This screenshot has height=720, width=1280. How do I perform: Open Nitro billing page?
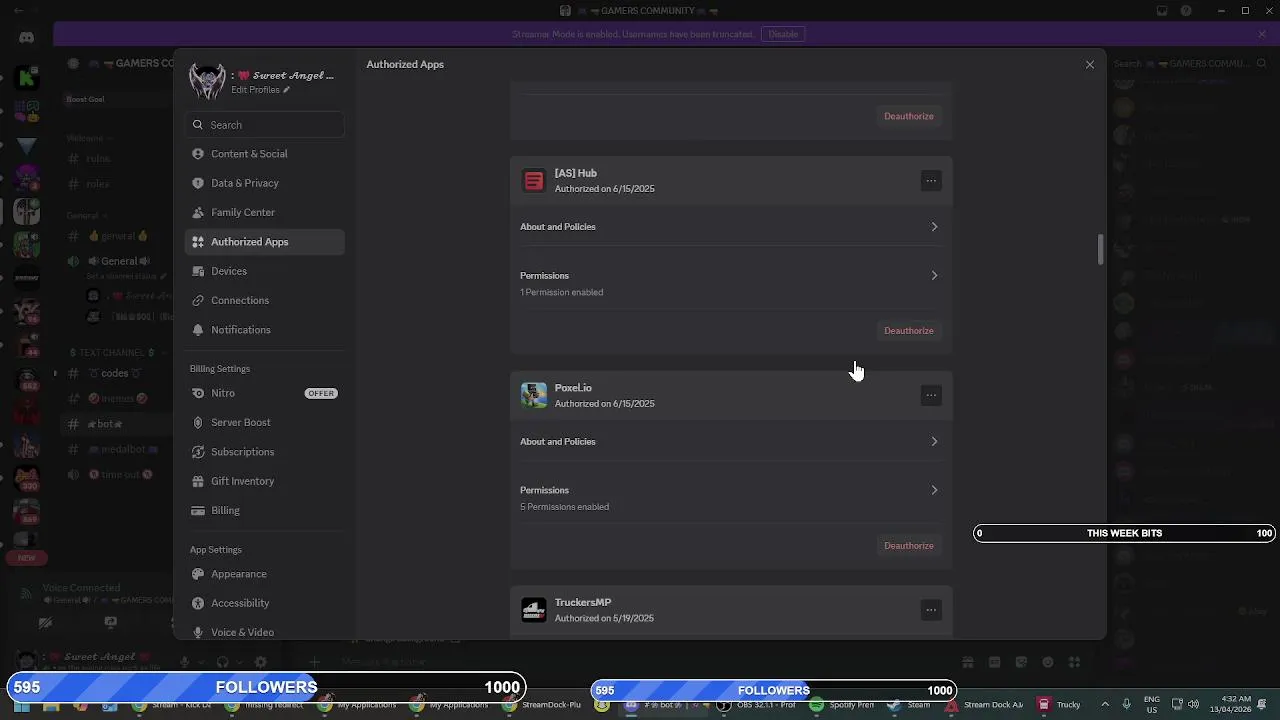(265, 393)
